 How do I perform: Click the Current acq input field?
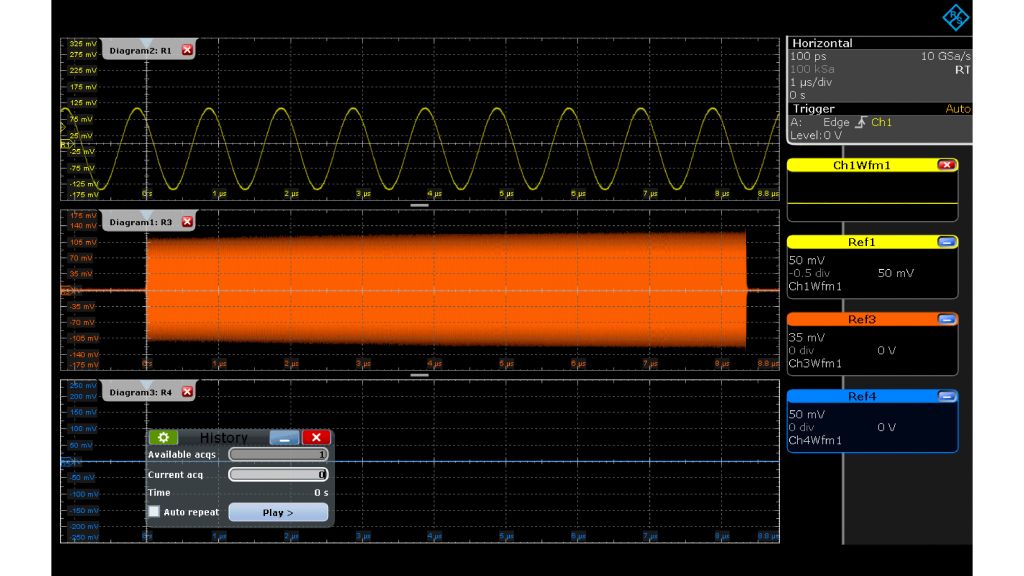coord(278,475)
